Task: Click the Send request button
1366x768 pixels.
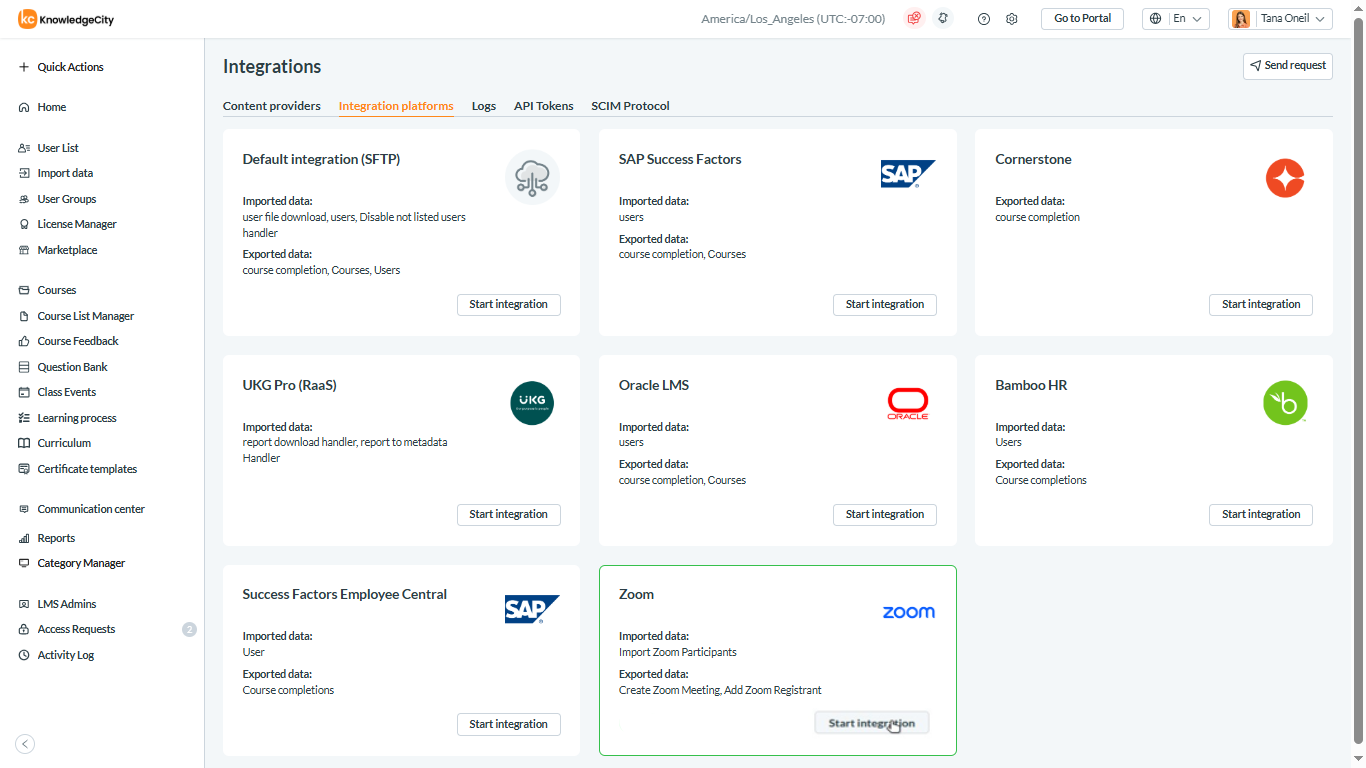Action: coord(1287,66)
